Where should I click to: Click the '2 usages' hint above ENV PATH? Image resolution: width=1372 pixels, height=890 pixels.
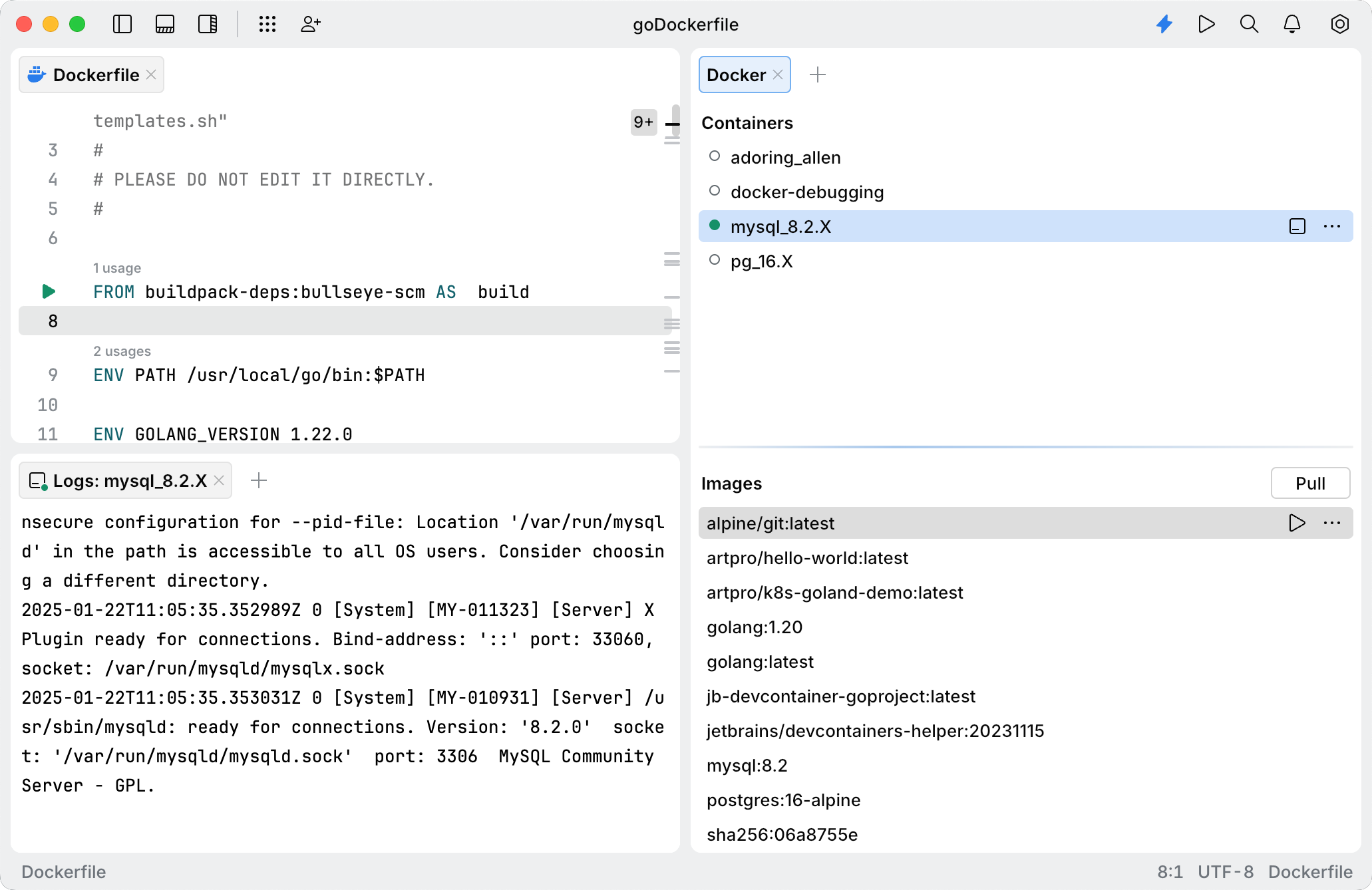coord(122,351)
